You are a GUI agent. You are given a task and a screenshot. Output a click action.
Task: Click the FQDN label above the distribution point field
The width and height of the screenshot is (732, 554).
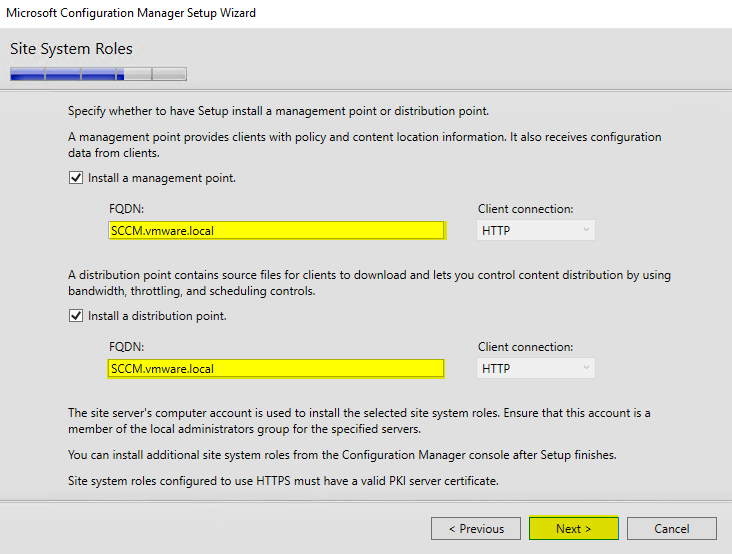coord(125,347)
